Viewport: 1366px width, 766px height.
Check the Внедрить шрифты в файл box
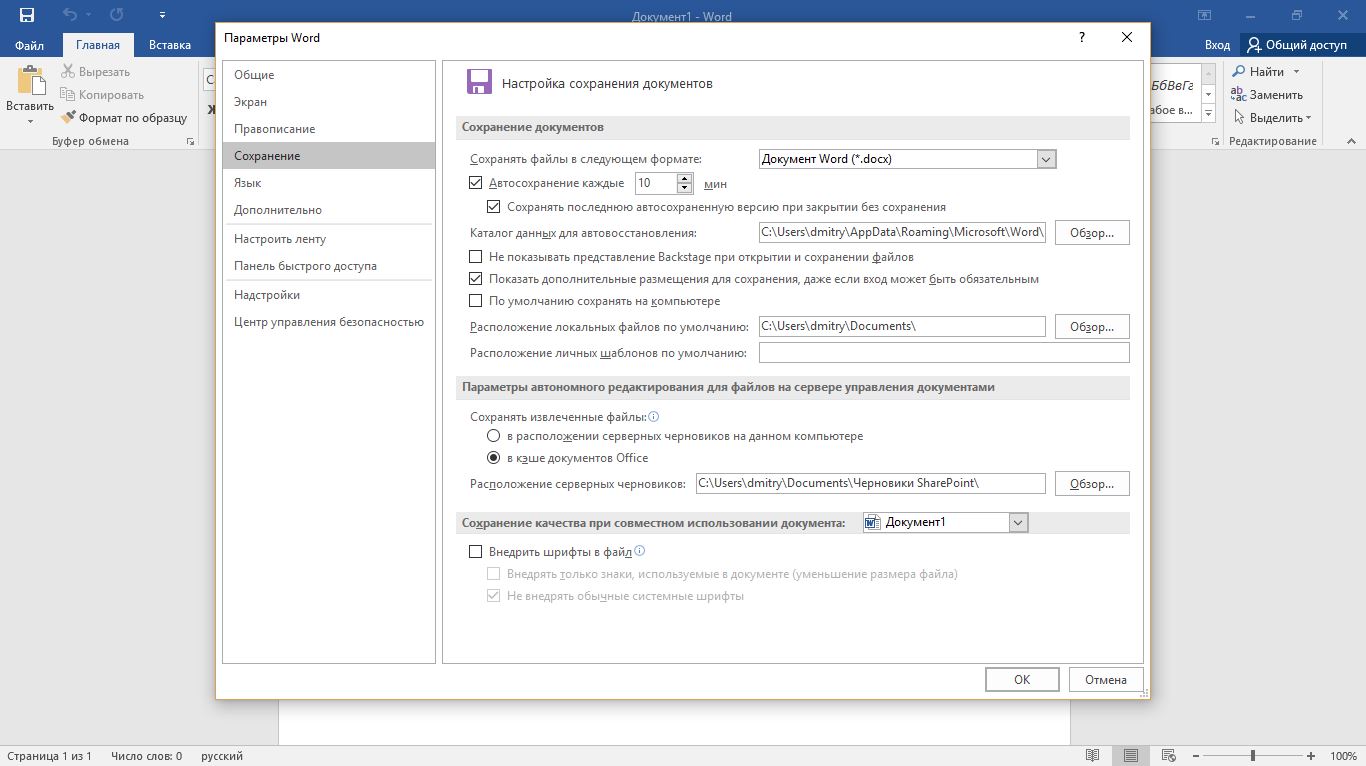(x=476, y=551)
